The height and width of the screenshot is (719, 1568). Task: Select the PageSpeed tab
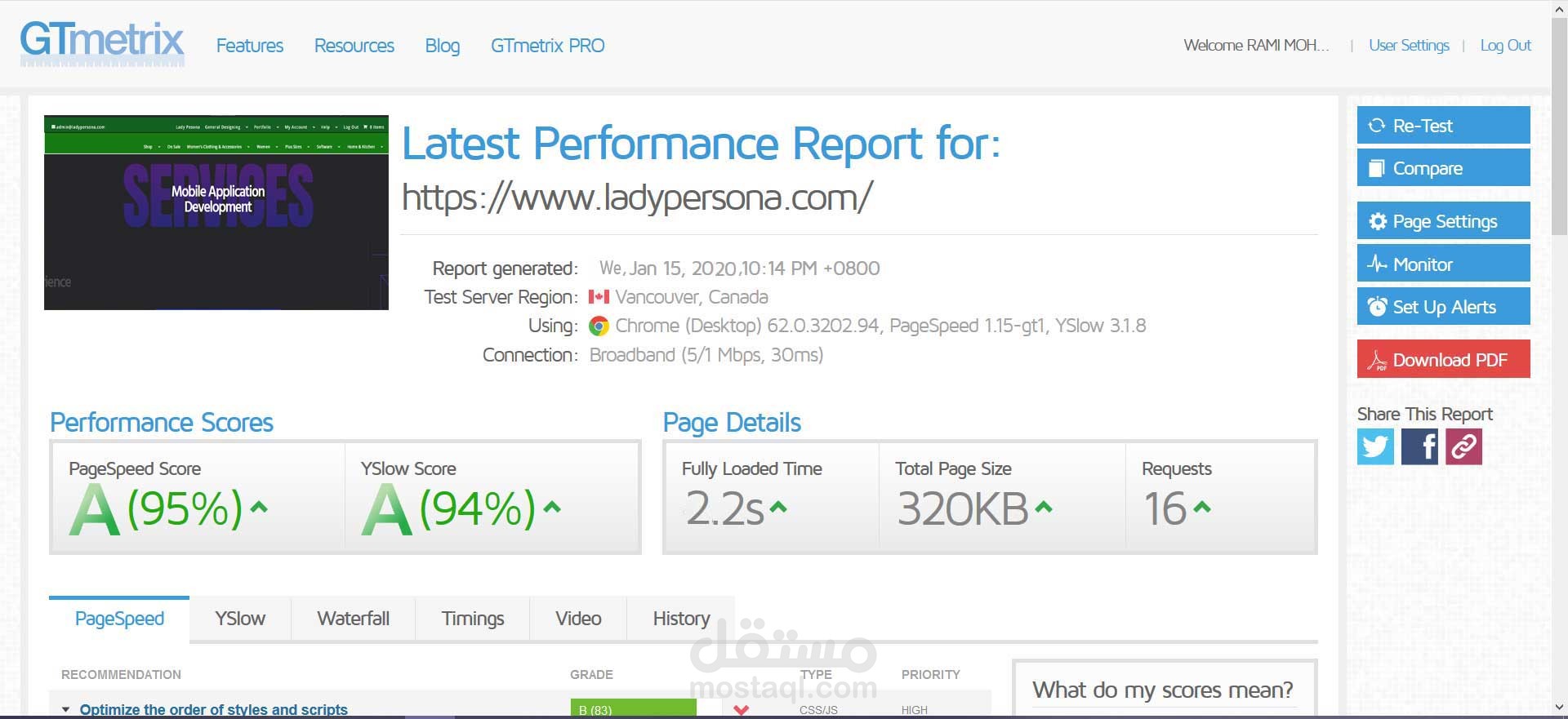pyautogui.click(x=119, y=619)
